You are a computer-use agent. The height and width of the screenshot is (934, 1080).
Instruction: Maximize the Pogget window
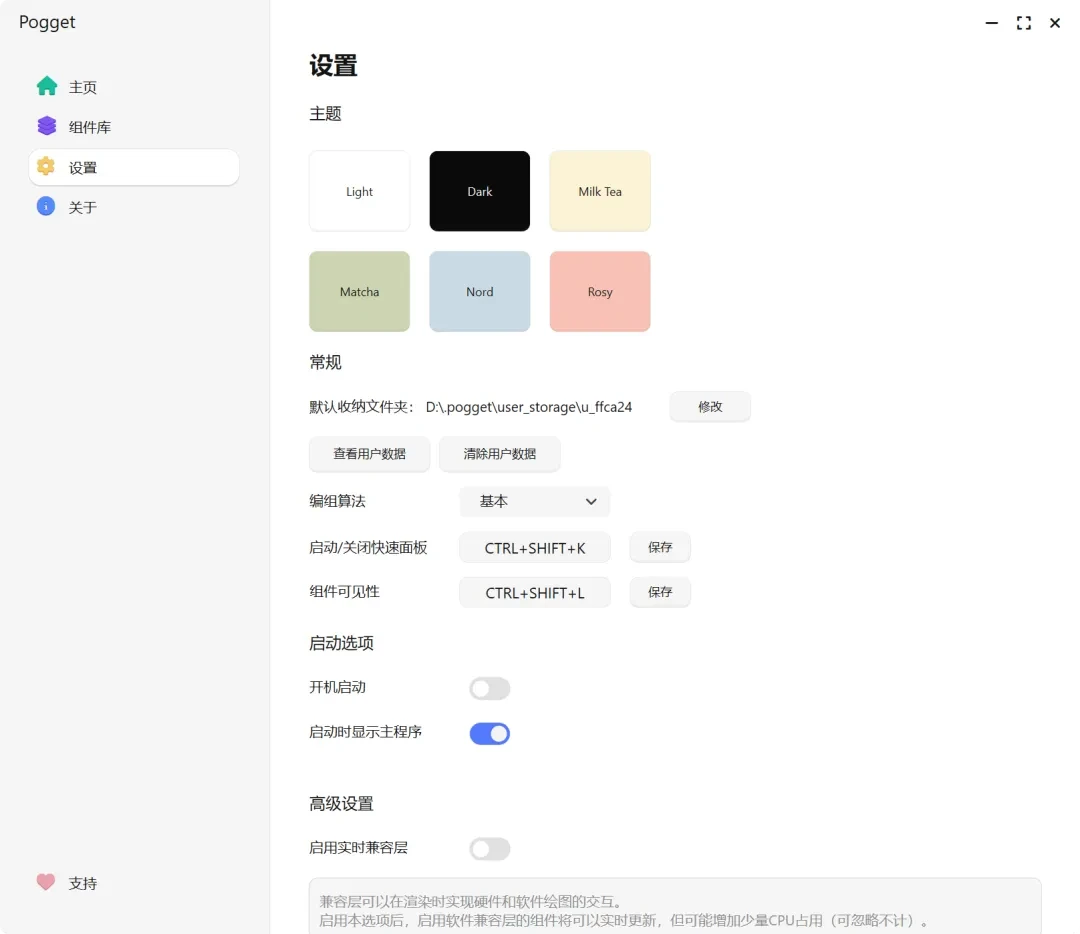coord(1024,23)
